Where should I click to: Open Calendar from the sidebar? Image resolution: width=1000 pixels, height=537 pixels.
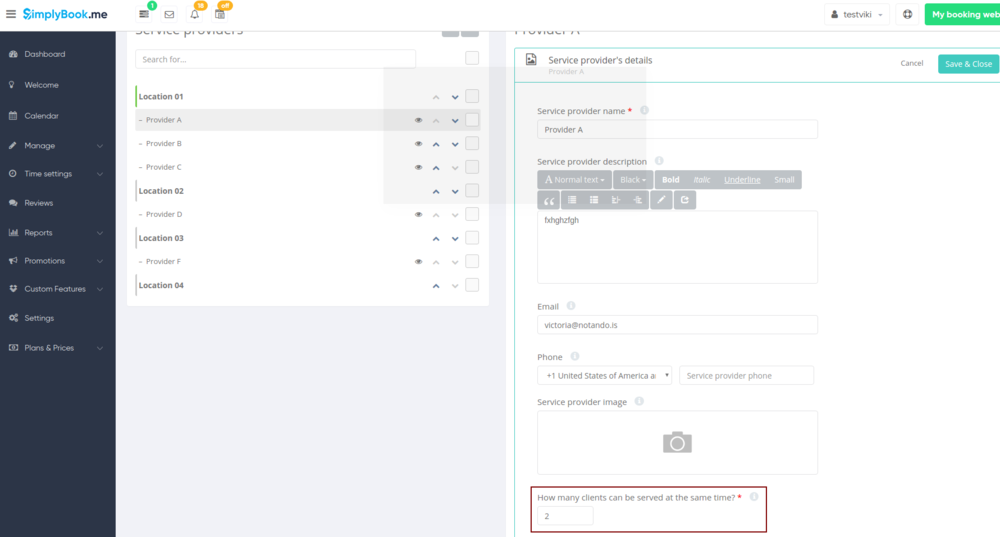(41, 116)
